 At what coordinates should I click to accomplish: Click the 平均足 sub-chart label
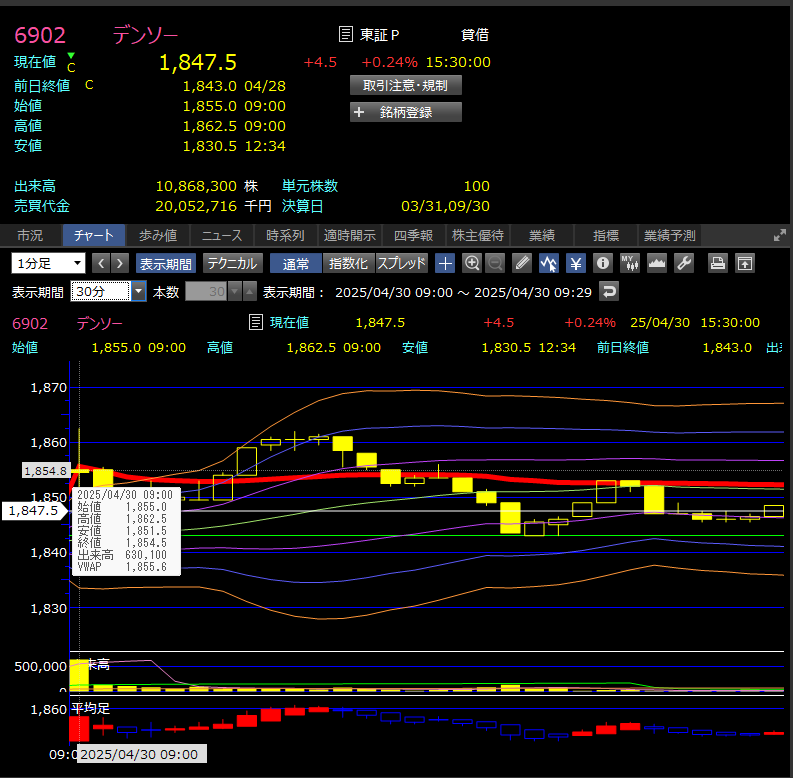point(91,708)
